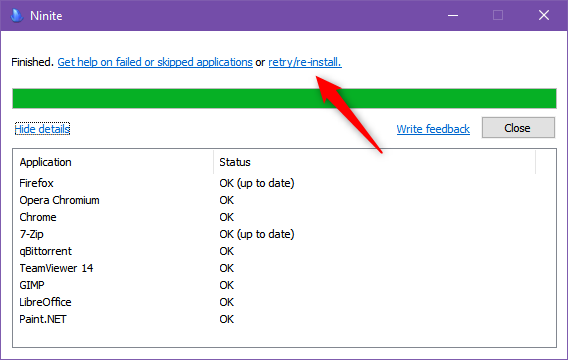This screenshot has width=568, height=360.
Task: Click the Ninite logo icon in title bar
Action: [17, 15]
